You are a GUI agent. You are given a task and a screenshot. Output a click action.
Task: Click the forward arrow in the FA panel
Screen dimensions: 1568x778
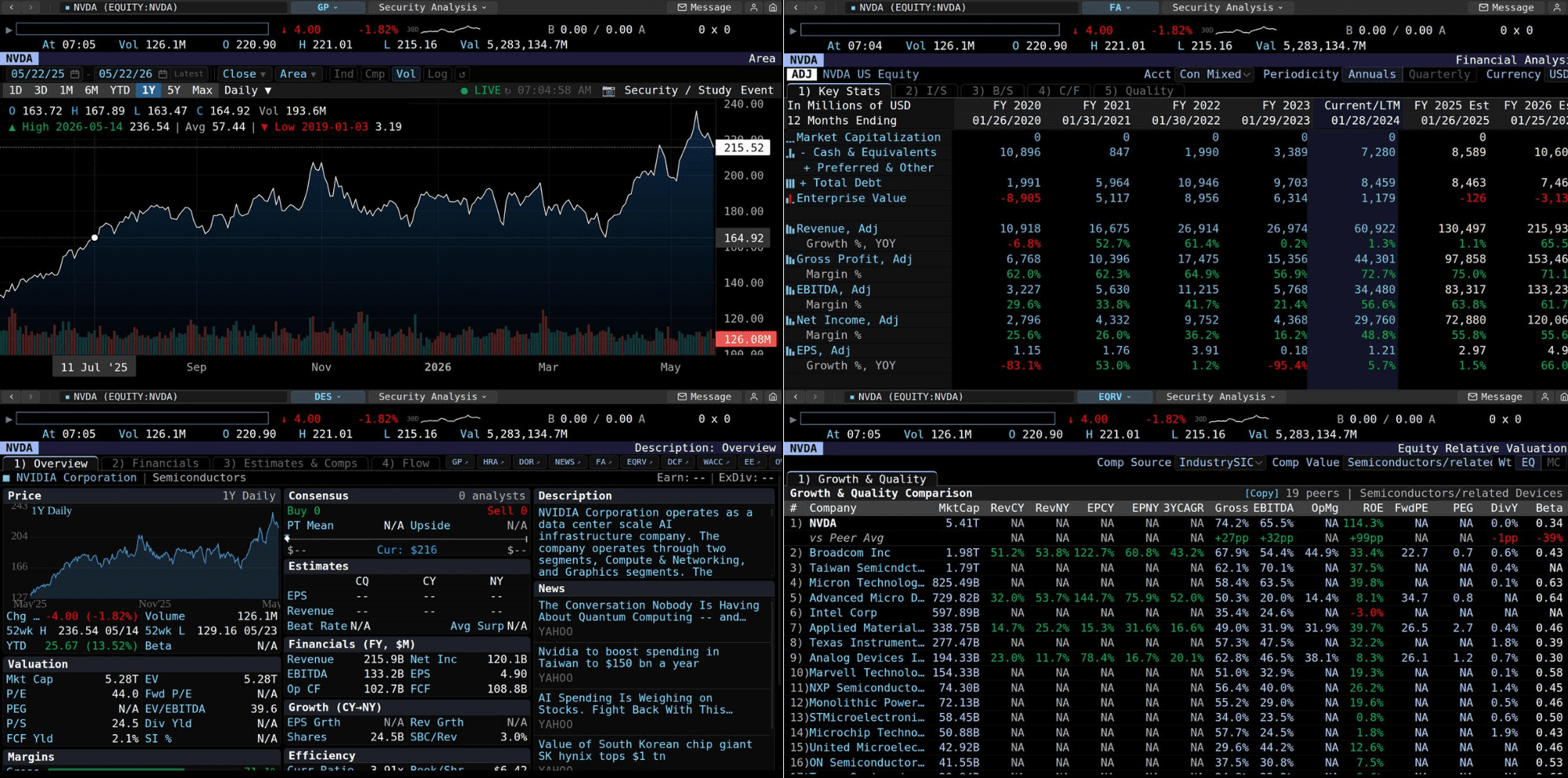[x=815, y=7]
